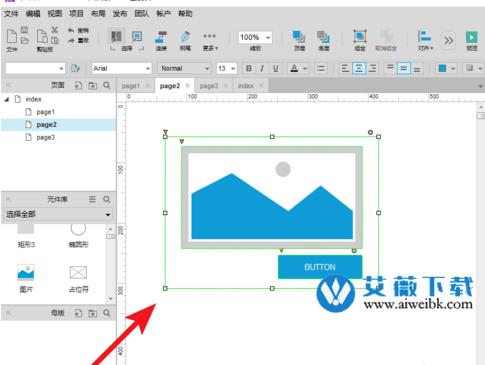Open the zoom 100% dropdown
485x365 pixels.
(x=255, y=37)
